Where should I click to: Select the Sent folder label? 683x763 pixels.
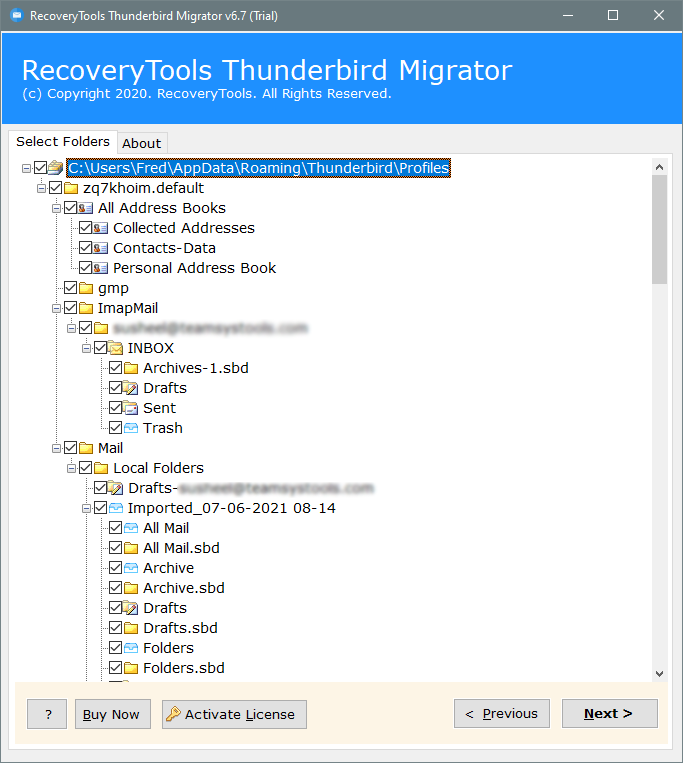click(160, 408)
